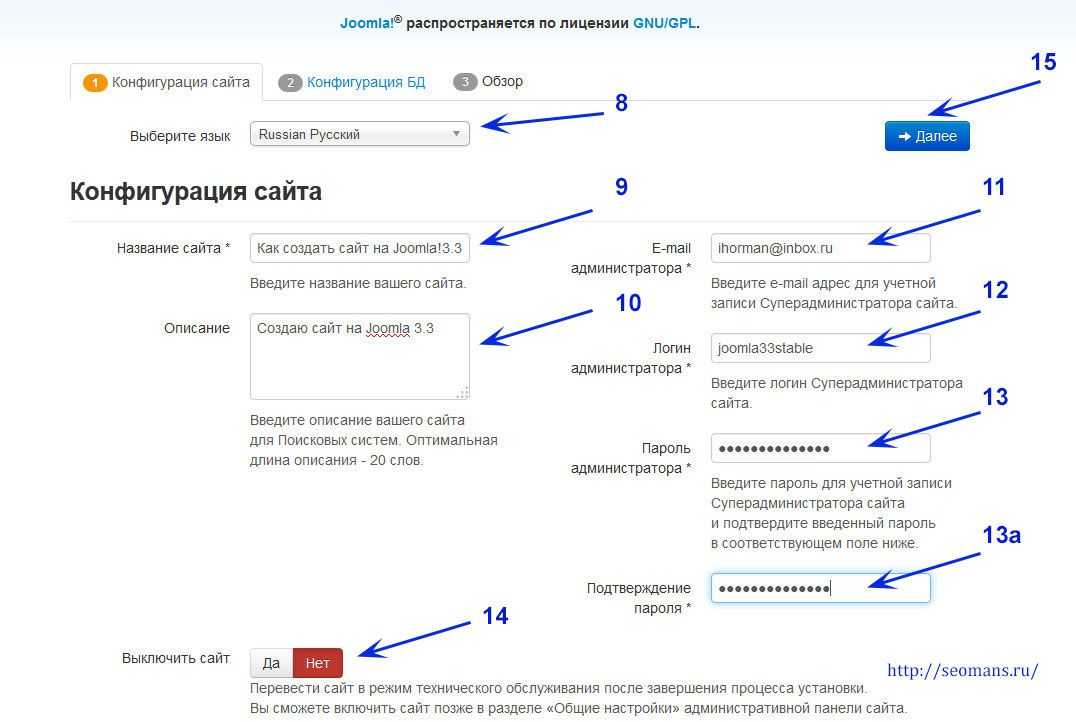Viewport: 1076px width, 722px height.
Task: Click the orange step 1 badge
Action: (x=95, y=83)
